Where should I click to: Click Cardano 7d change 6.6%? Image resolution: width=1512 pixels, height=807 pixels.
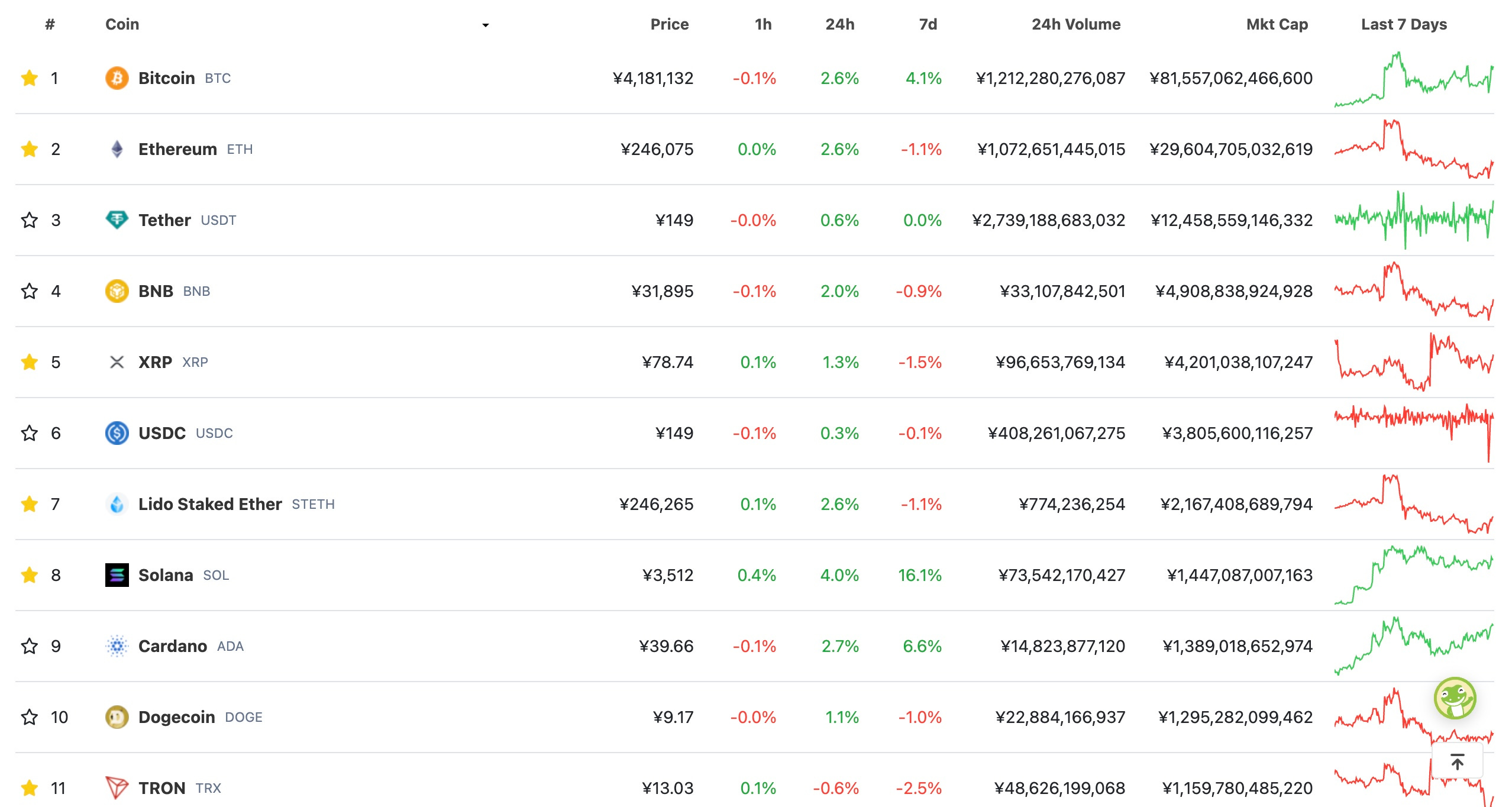click(922, 646)
